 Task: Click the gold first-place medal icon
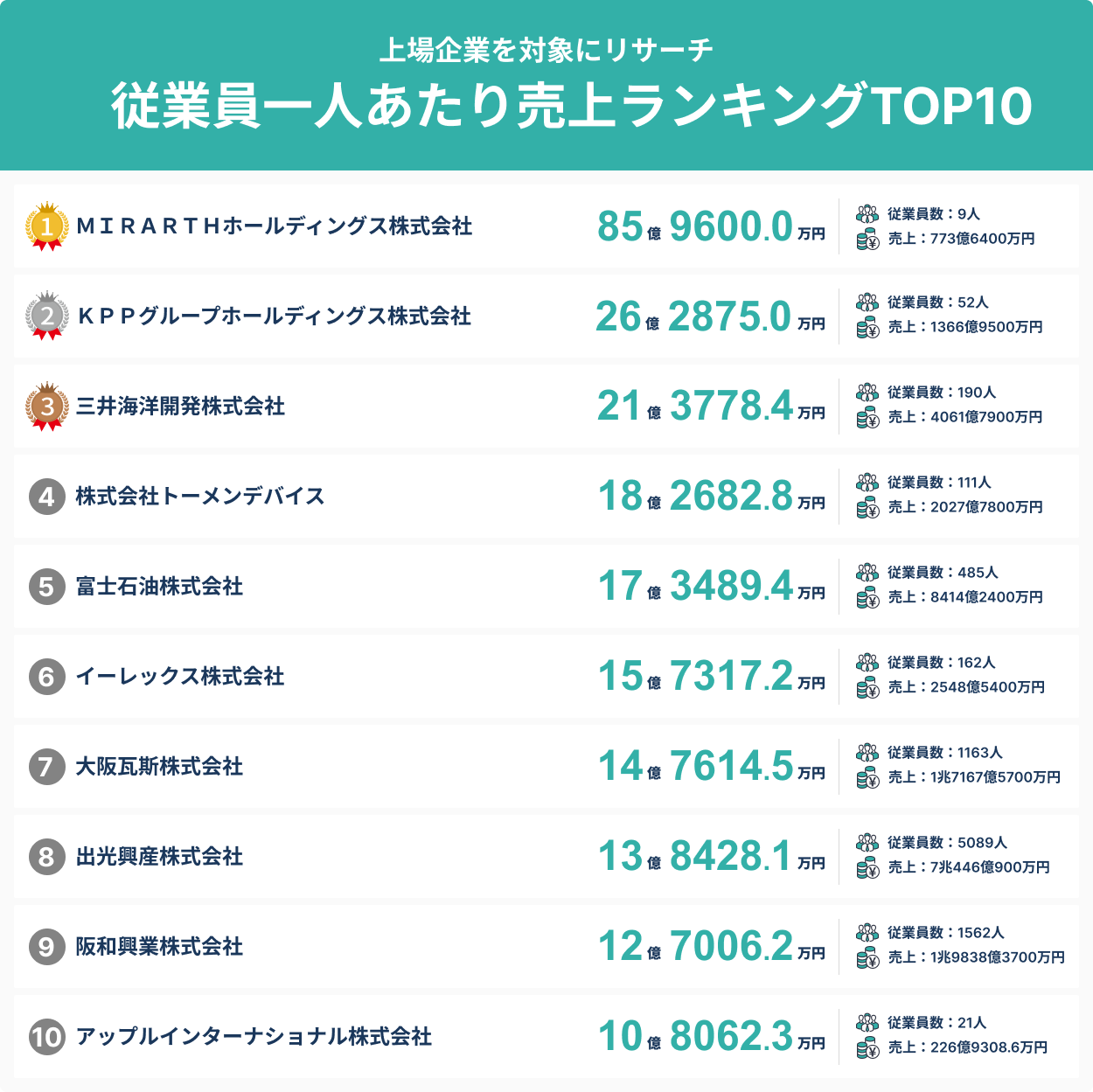[47, 226]
